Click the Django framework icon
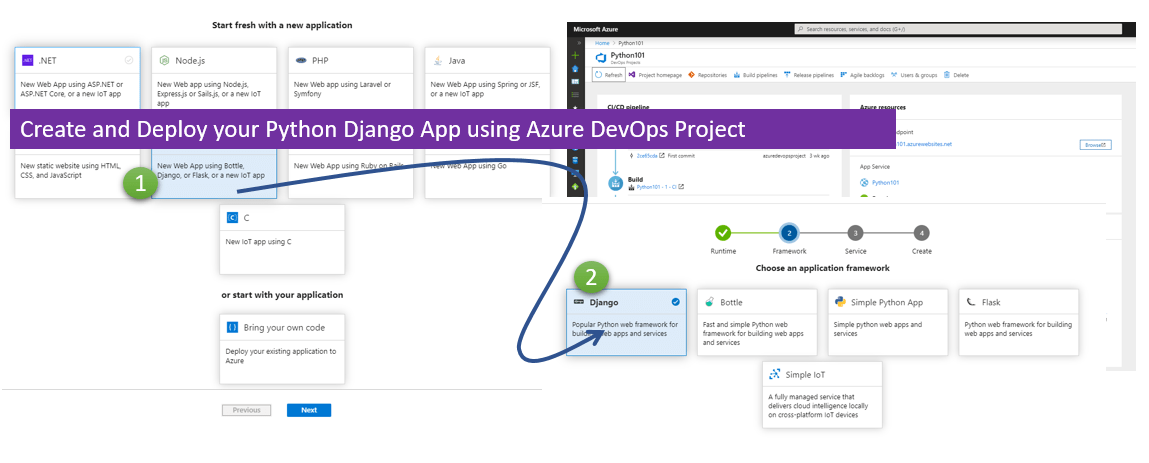 pyautogui.click(x=579, y=302)
